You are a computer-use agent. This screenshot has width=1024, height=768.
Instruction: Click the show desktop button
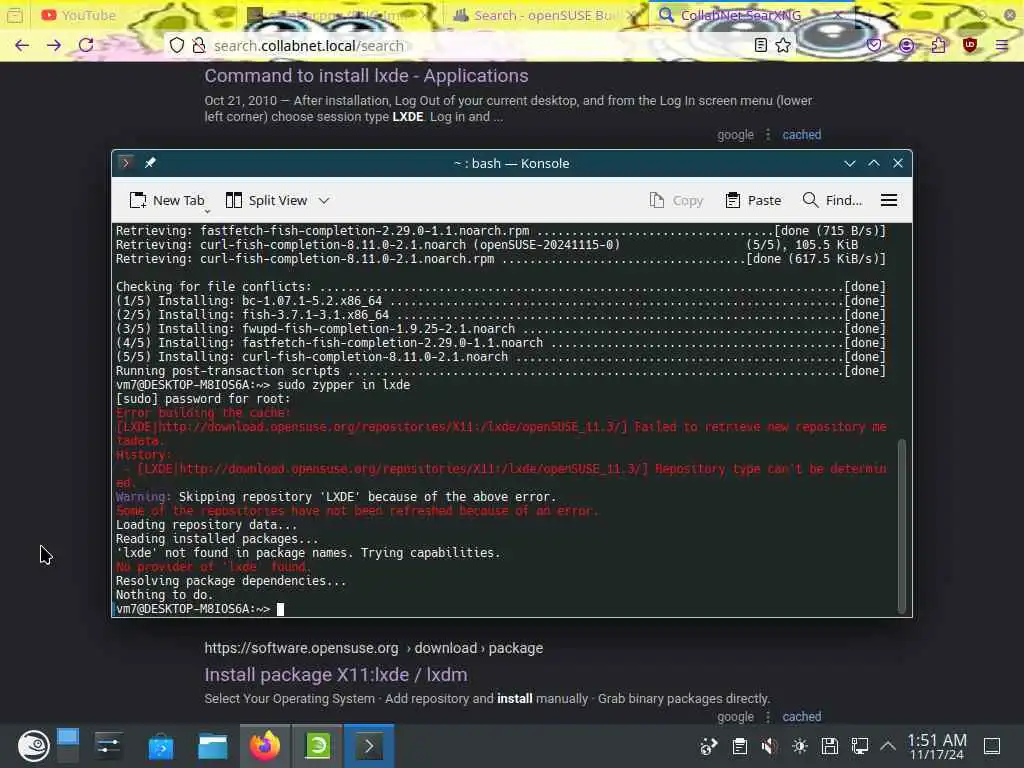(992, 746)
